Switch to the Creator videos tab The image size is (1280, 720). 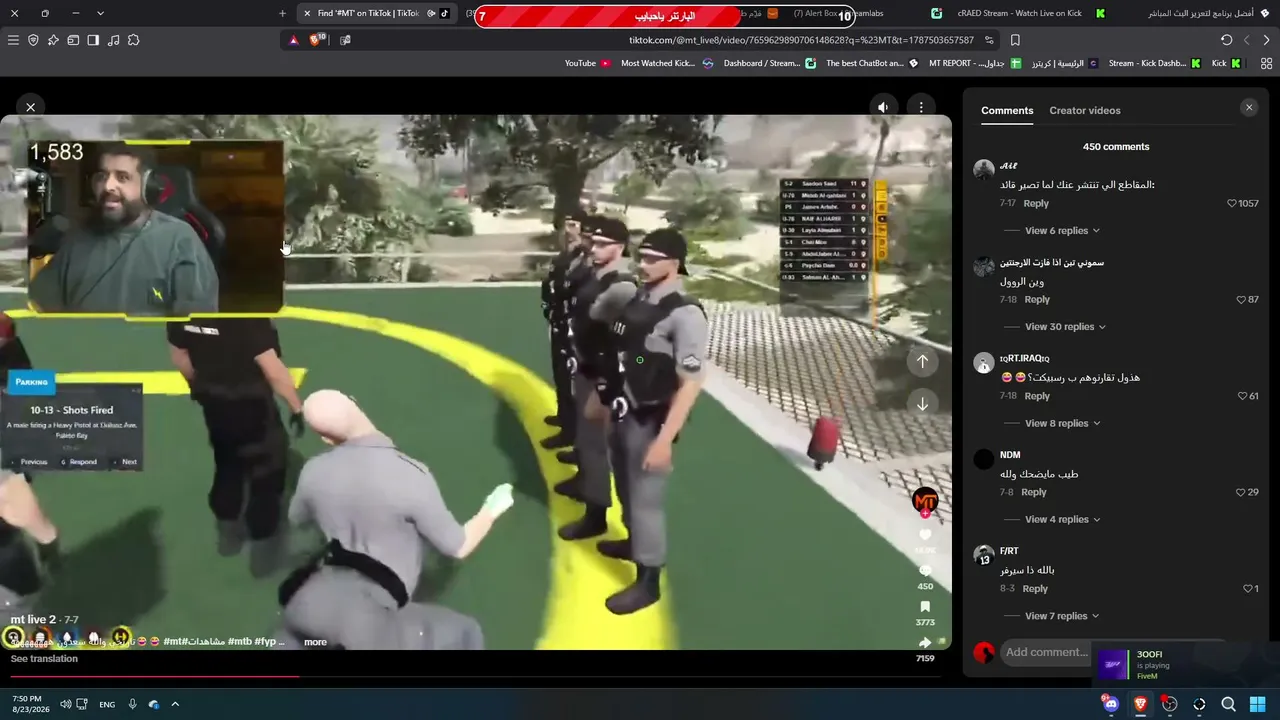[1085, 111]
